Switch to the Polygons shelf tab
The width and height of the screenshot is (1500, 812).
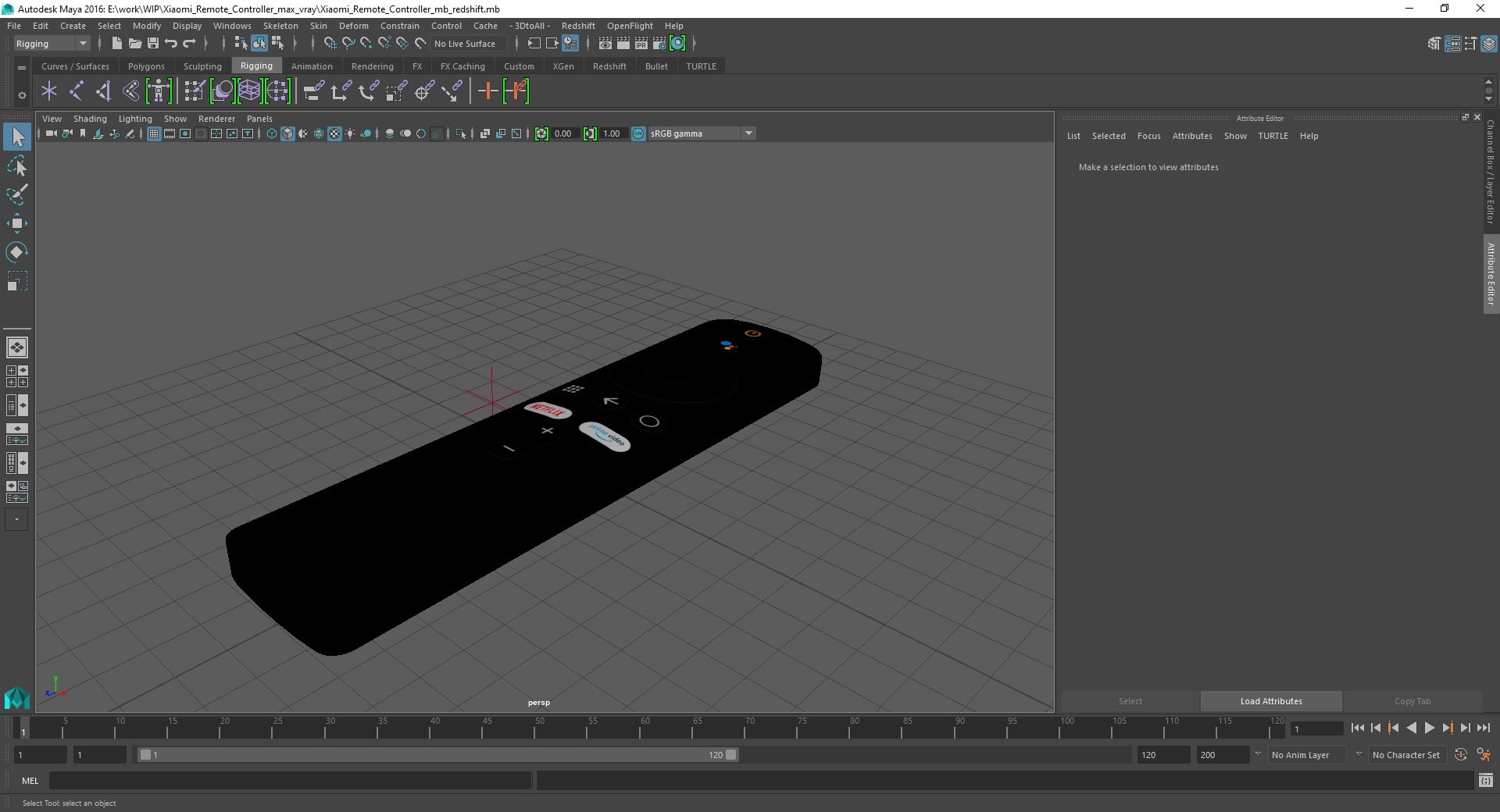point(146,66)
